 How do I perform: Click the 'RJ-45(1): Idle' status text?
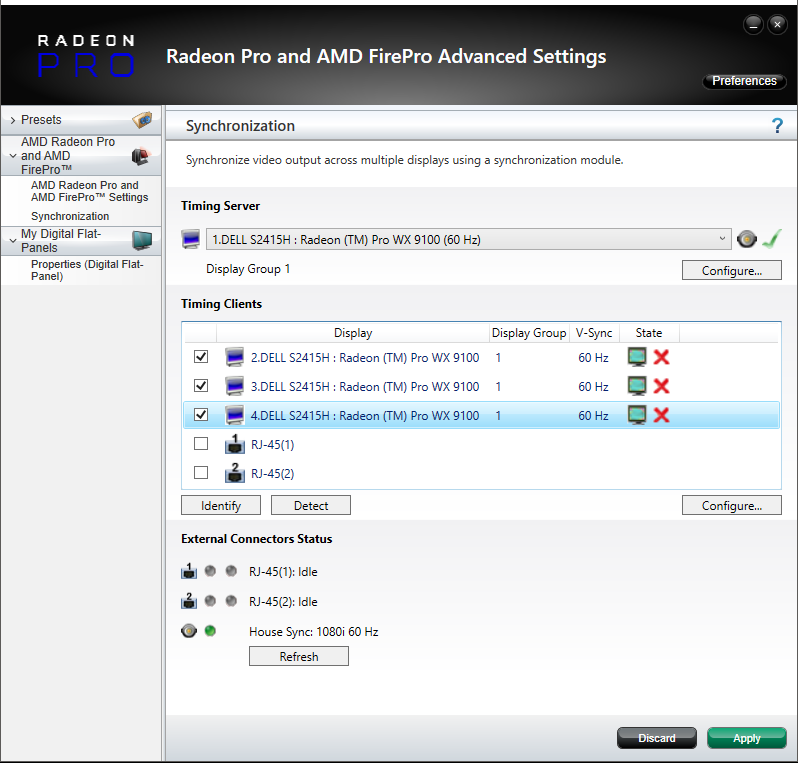[283, 572]
